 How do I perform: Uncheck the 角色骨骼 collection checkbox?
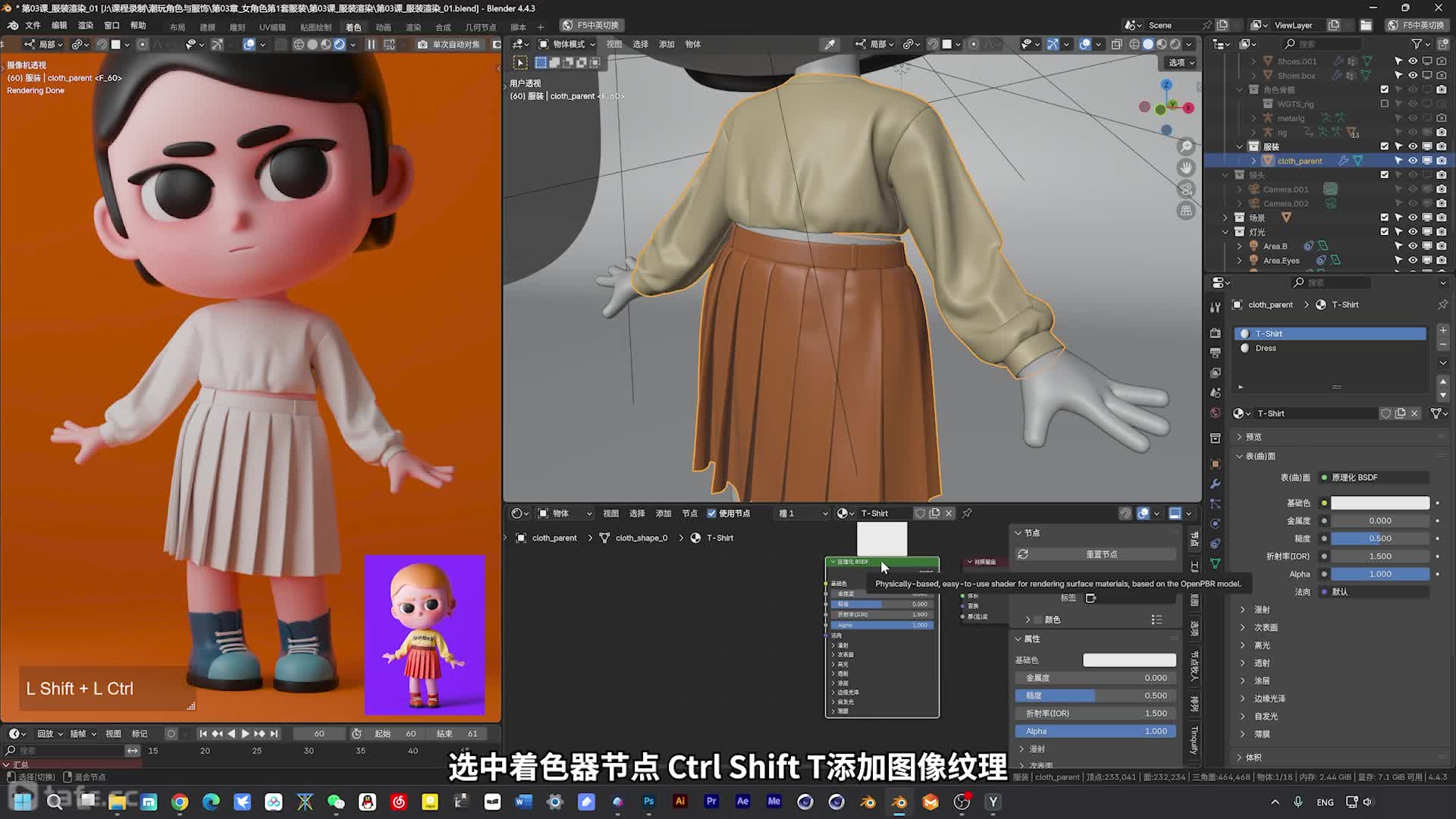(x=1385, y=89)
